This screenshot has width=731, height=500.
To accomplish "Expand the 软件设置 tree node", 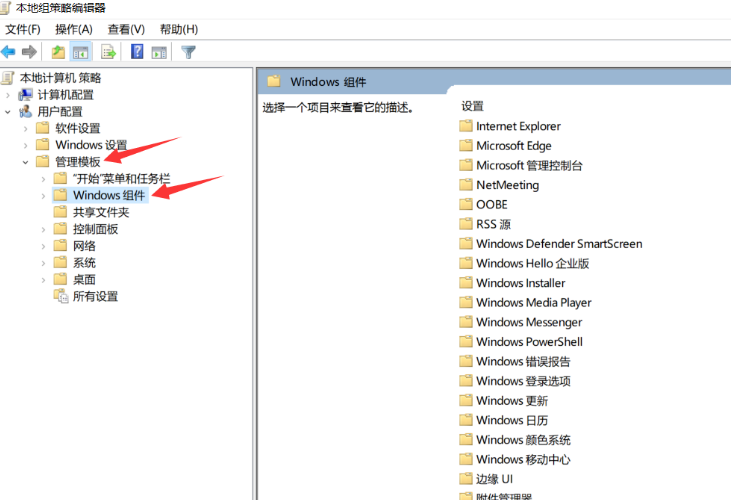I will coord(25,129).
